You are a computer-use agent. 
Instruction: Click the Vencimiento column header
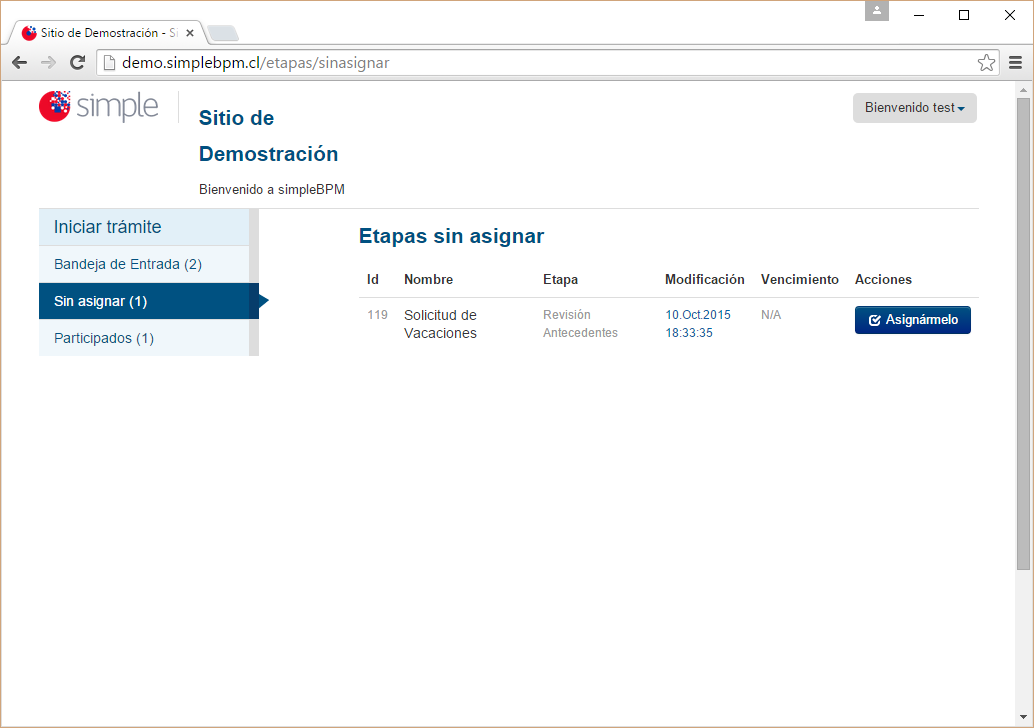[800, 280]
